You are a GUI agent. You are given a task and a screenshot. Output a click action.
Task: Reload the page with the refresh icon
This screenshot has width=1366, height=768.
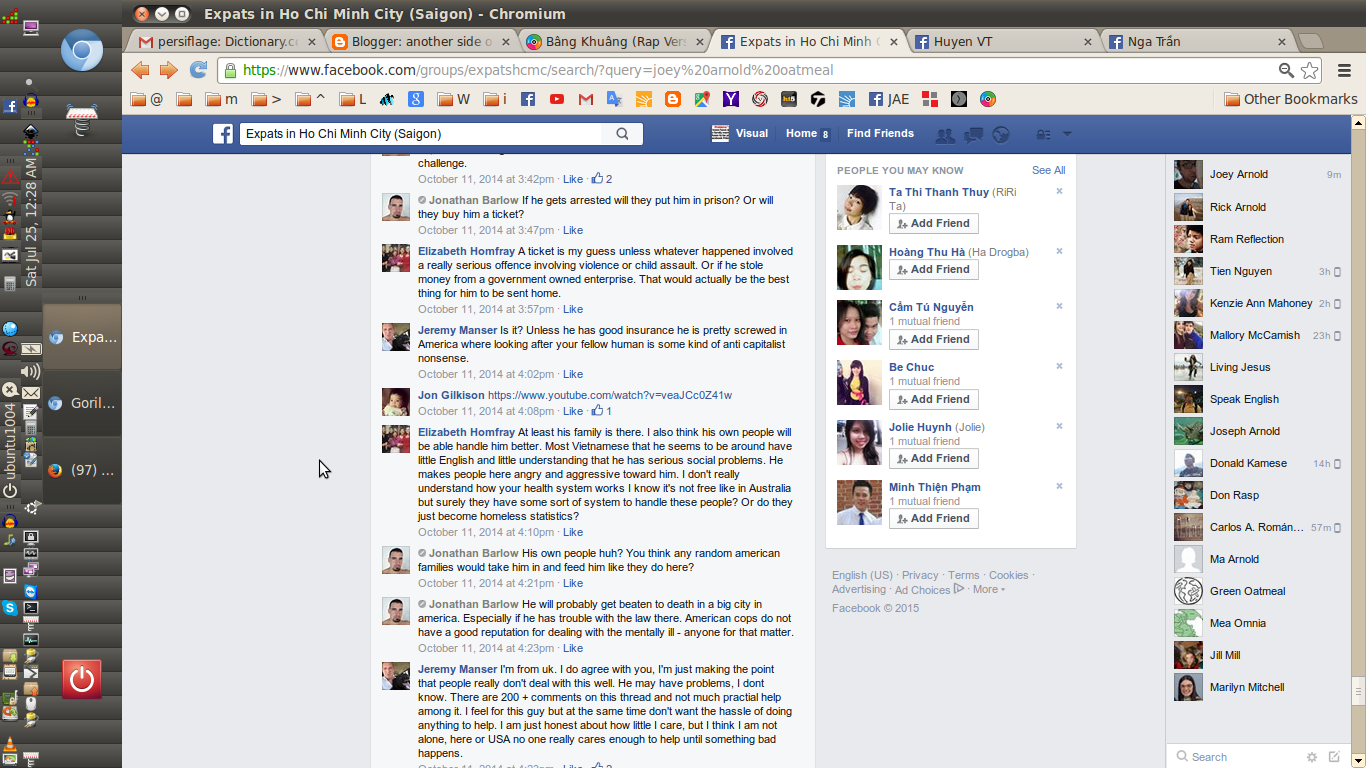coord(198,70)
